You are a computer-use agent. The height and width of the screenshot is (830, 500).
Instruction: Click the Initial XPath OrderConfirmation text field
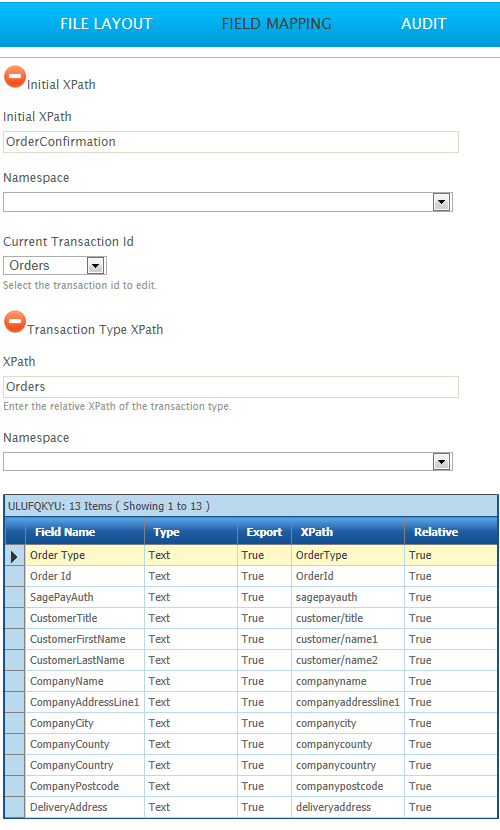coord(231,142)
